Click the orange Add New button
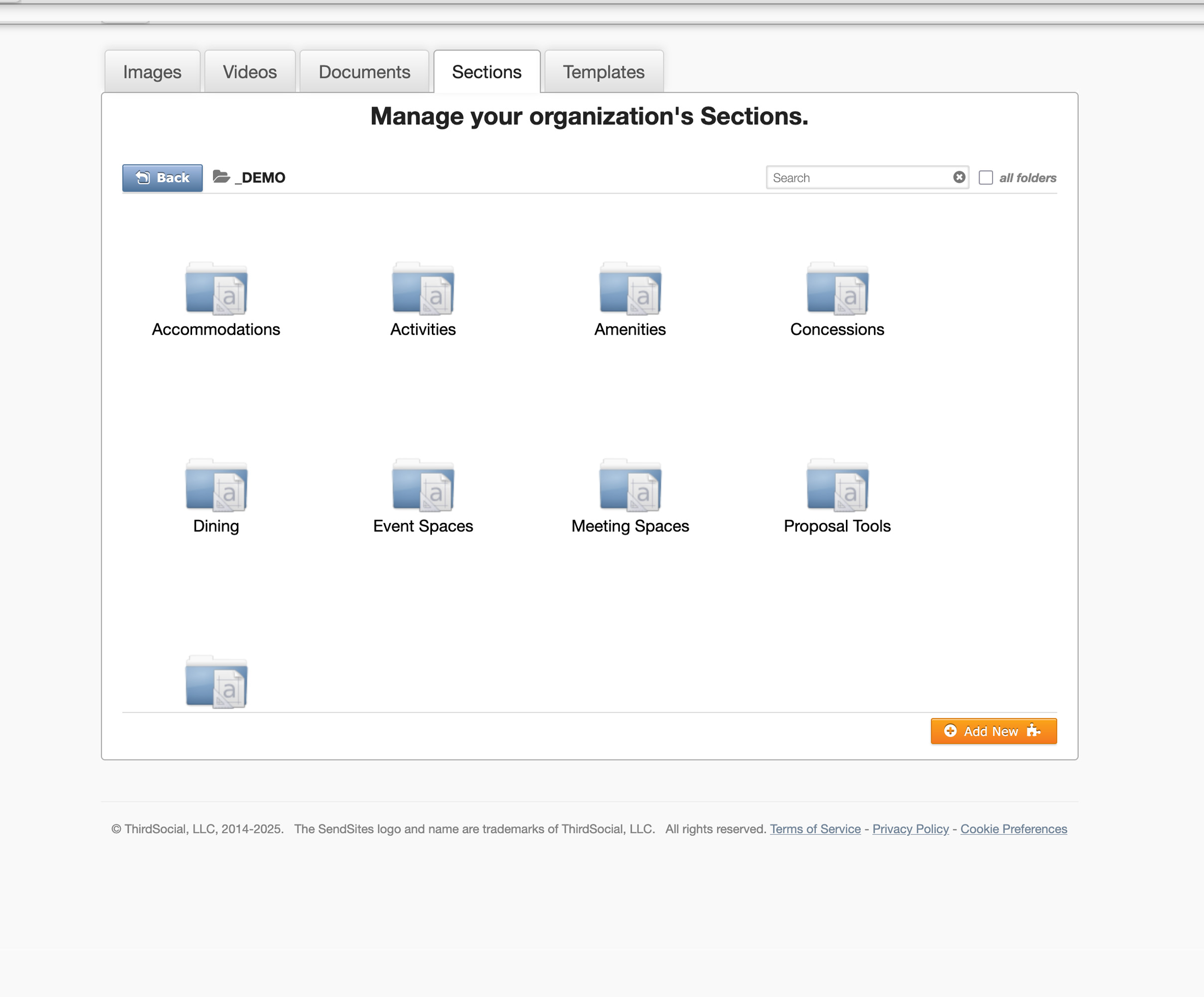1204x997 pixels. (993, 731)
